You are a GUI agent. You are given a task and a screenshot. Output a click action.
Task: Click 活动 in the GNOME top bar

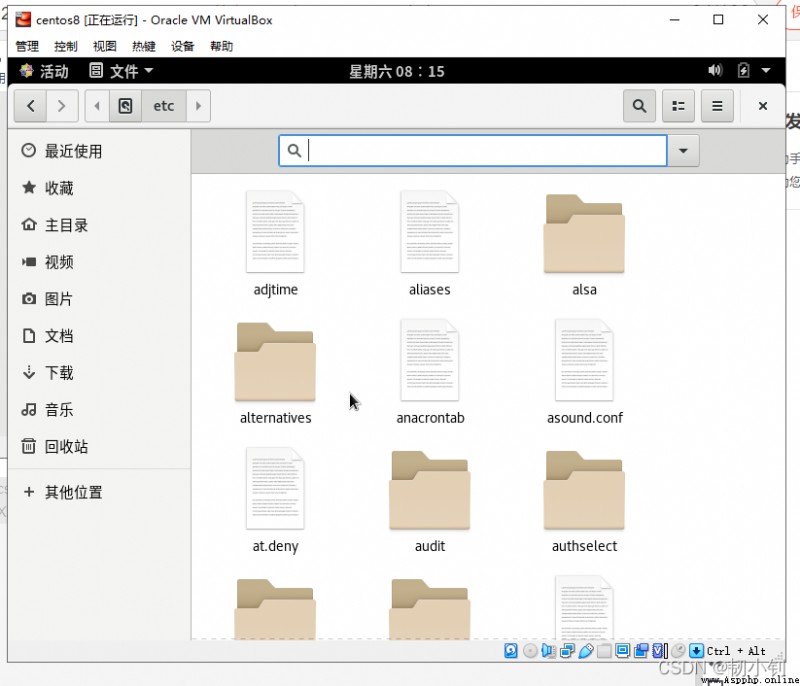point(44,71)
